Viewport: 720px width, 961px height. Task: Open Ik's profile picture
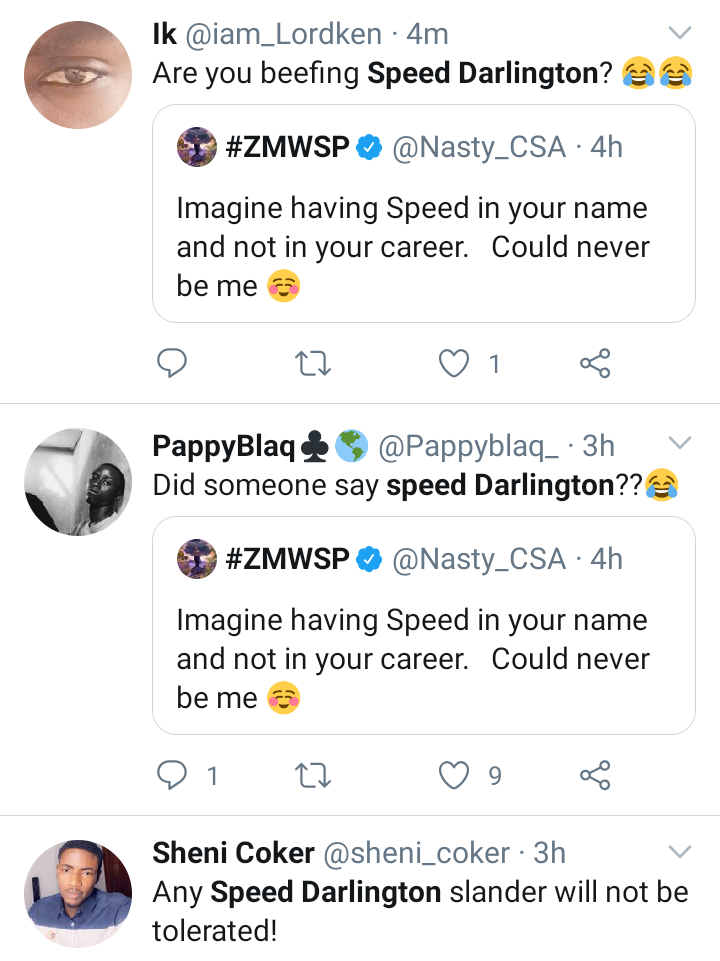pyautogui.click(x=78, y=75)
